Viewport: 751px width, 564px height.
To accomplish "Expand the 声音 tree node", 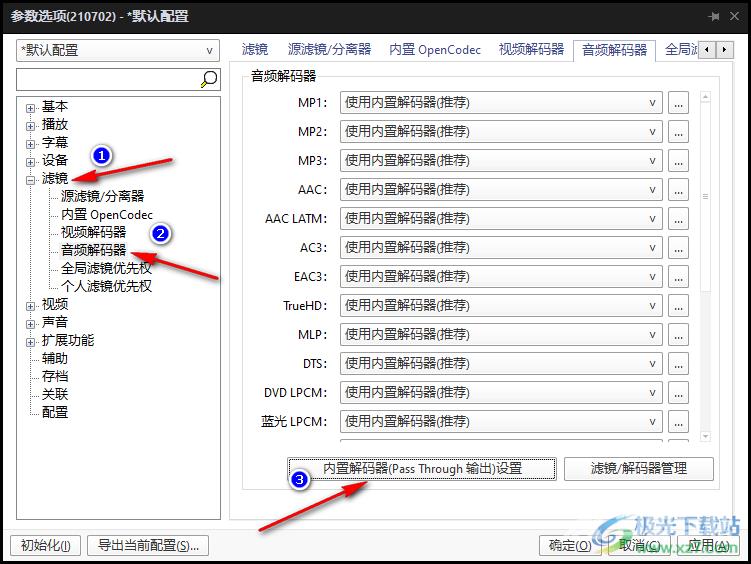I will point(31,324).
